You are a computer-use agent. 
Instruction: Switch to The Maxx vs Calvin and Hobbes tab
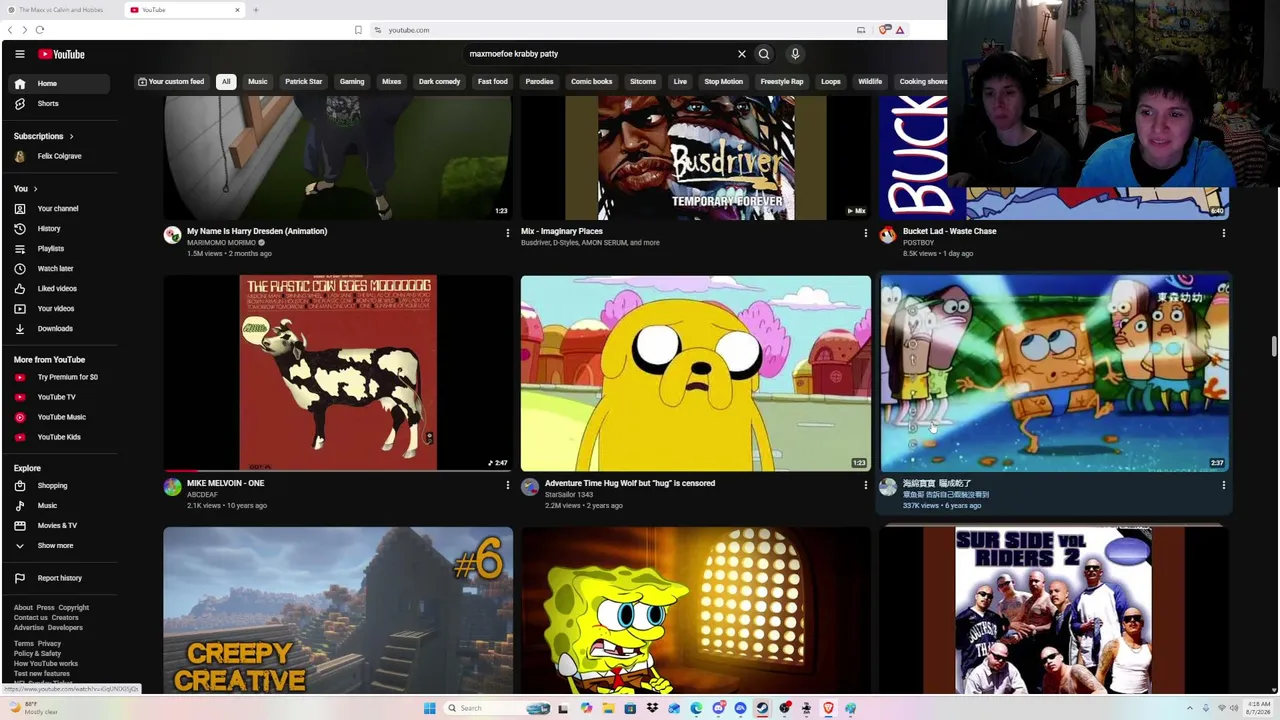click(x=62, y=10)
